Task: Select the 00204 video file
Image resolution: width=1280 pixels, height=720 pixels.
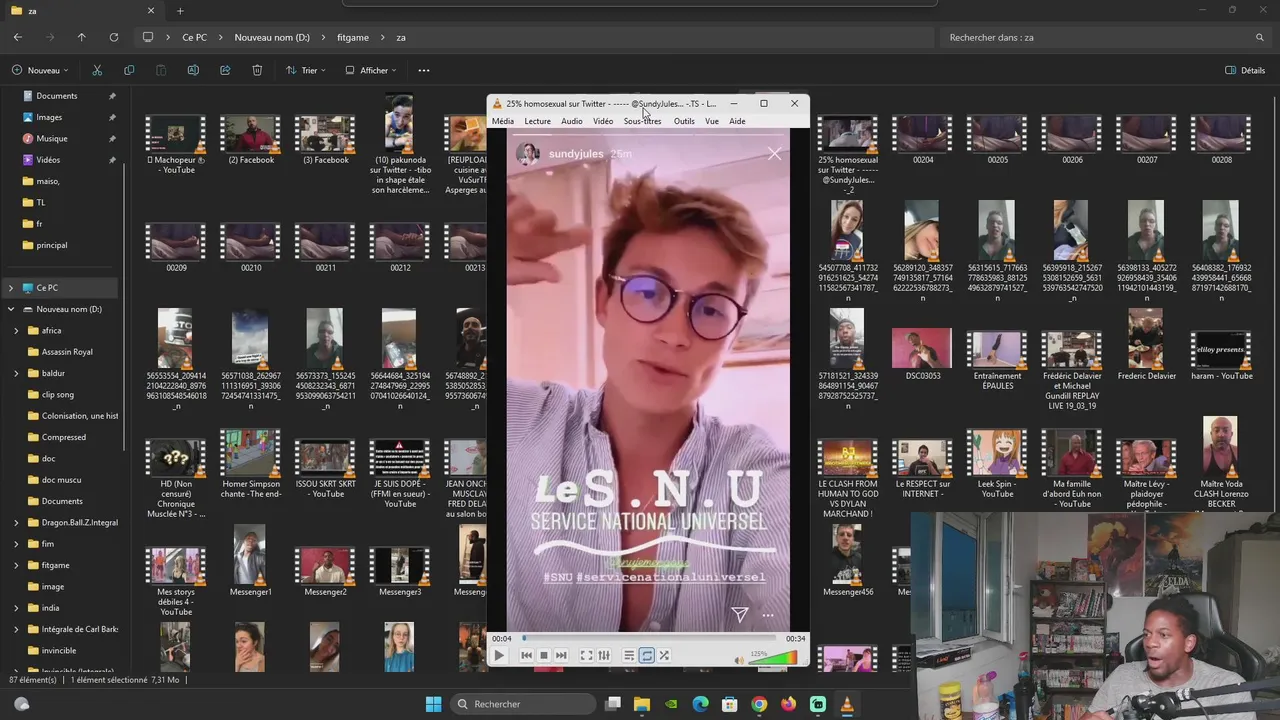Action: (x=922, y=139)
